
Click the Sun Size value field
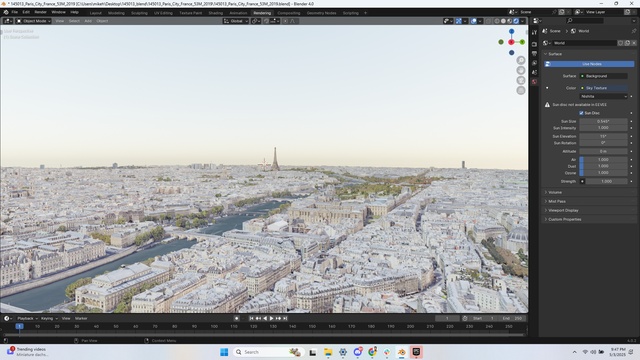[603, 121]
